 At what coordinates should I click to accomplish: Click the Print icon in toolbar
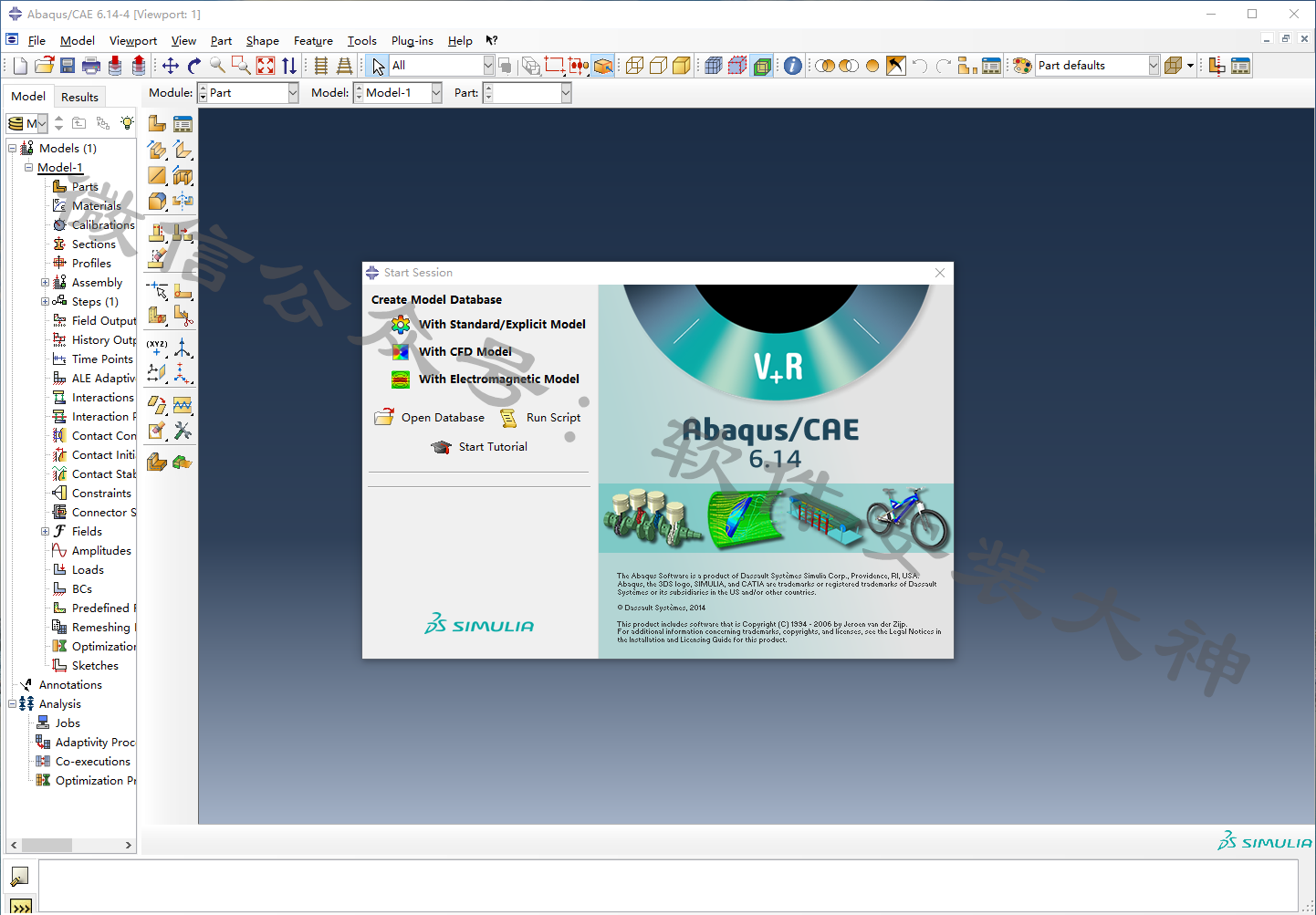91,66
